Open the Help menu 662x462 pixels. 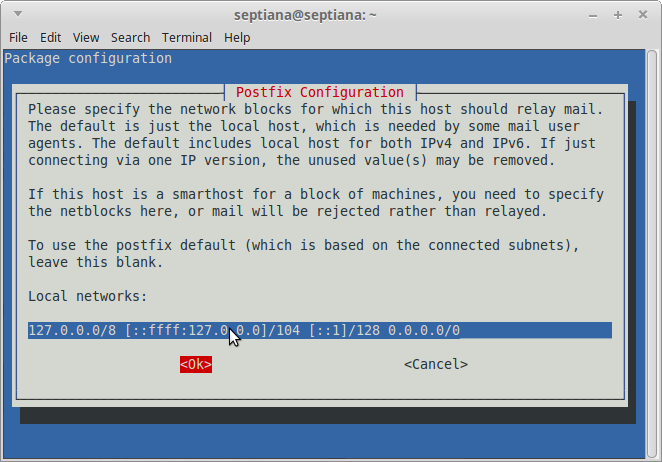[237, 38]
